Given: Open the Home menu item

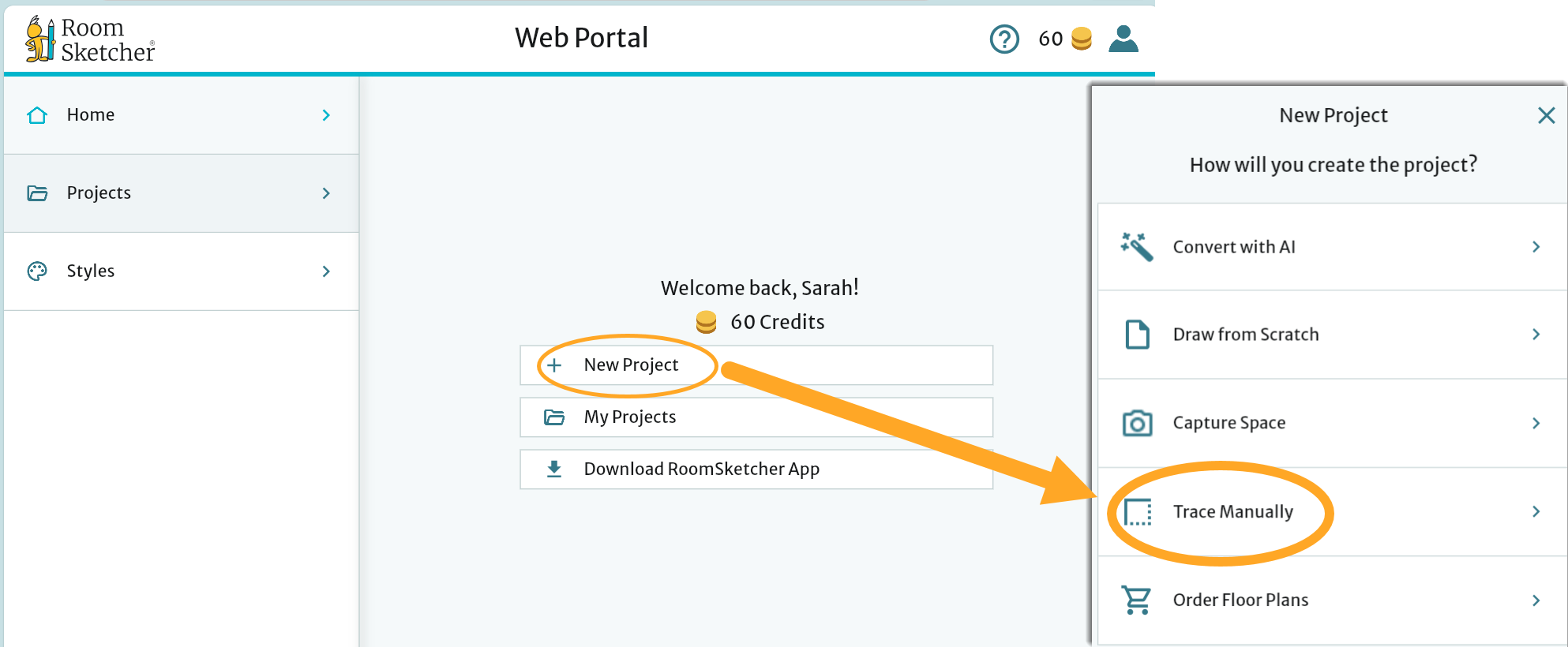Looking at the screenshot, I should [182, 115].
